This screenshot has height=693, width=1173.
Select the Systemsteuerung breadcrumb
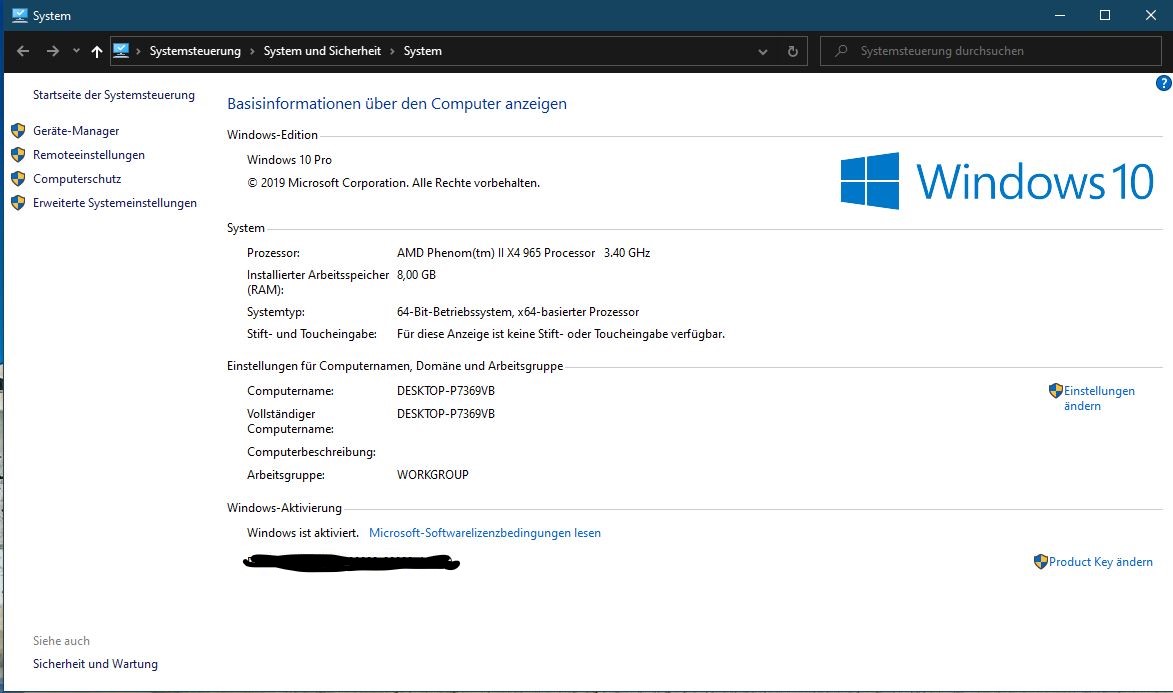pyautogui.click(x=195, y=51)
